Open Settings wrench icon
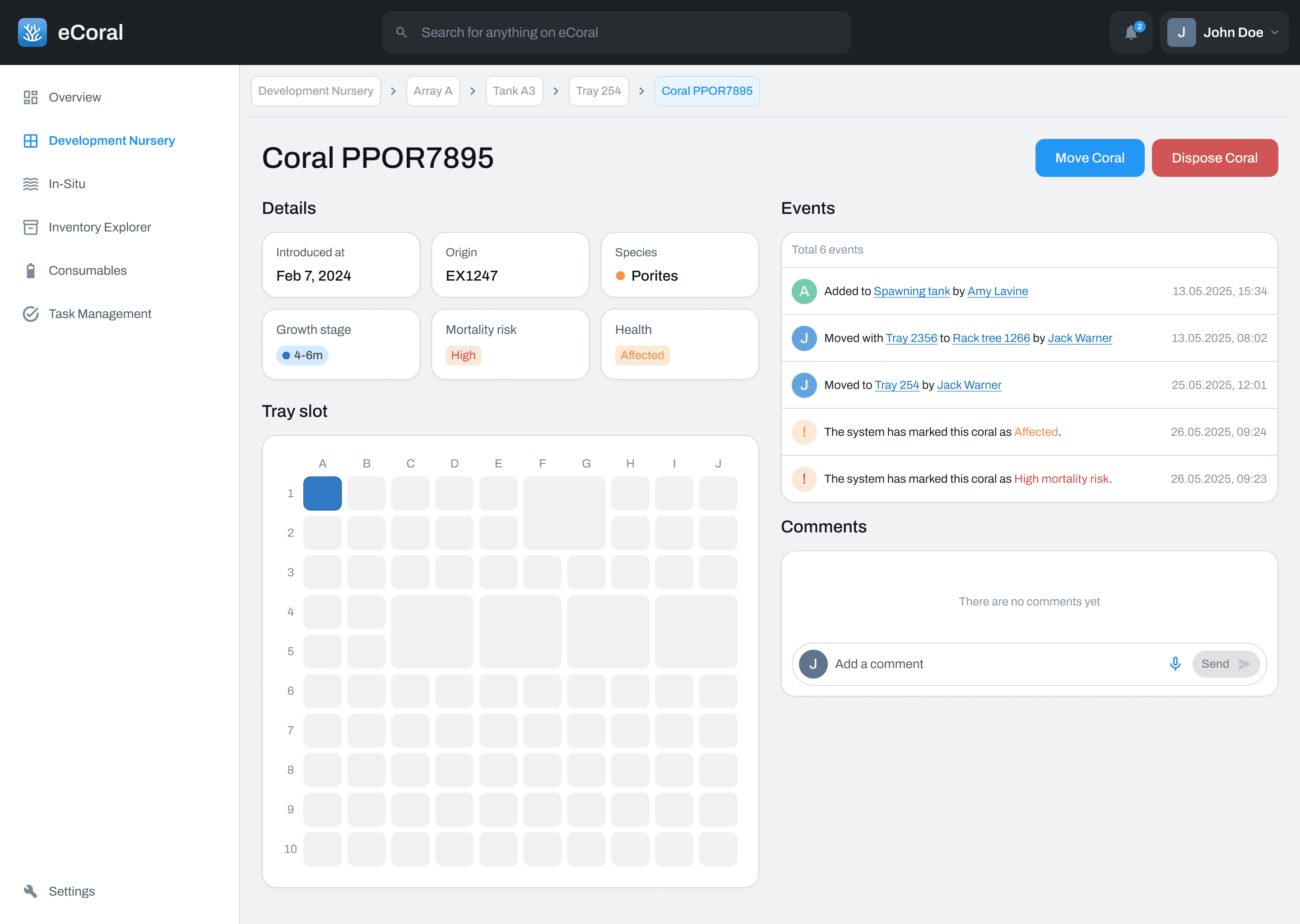The width and height of the screenshot is (1300, 924). [30, 891]
